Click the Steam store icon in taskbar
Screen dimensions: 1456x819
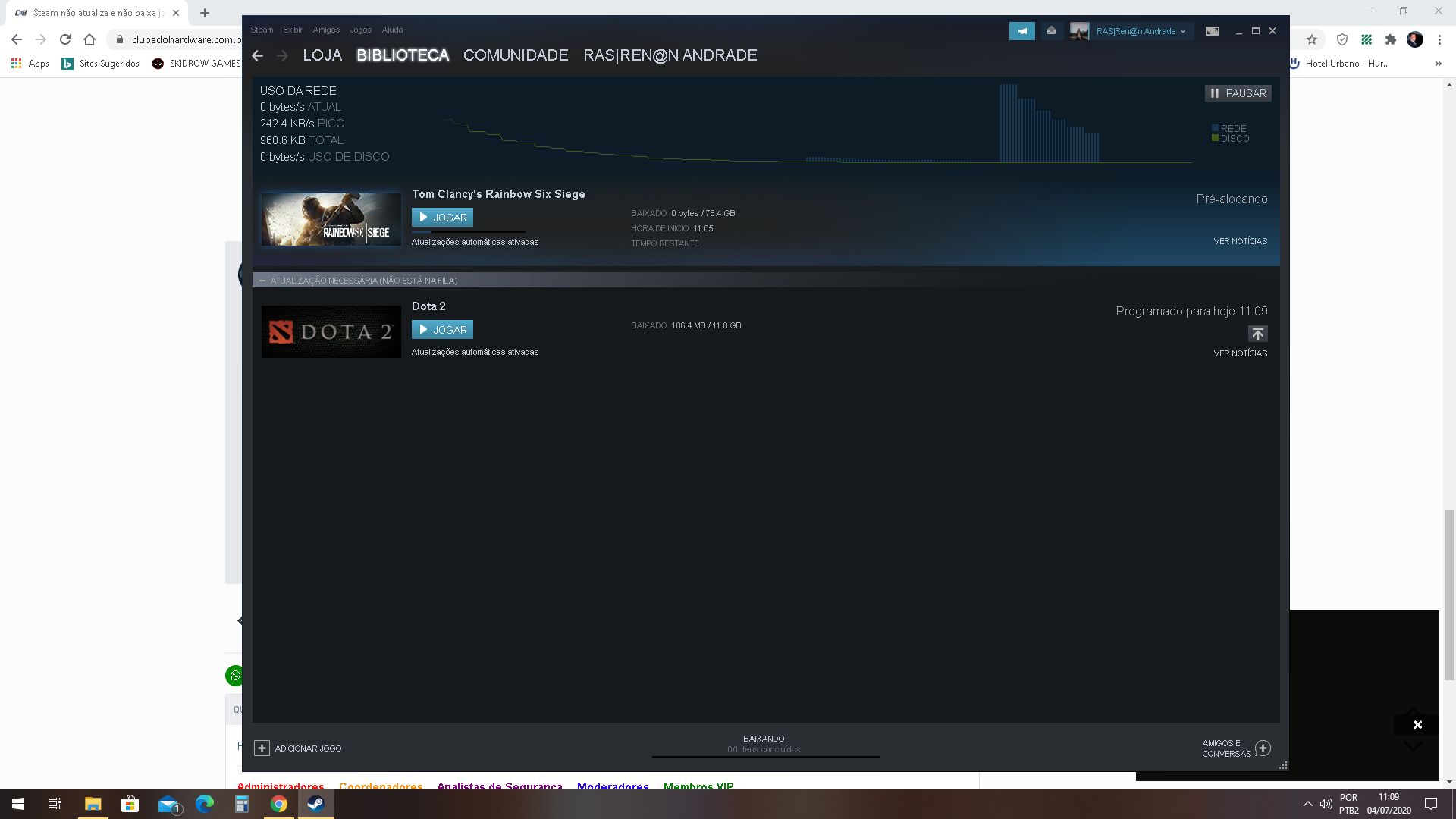(316, 804)
